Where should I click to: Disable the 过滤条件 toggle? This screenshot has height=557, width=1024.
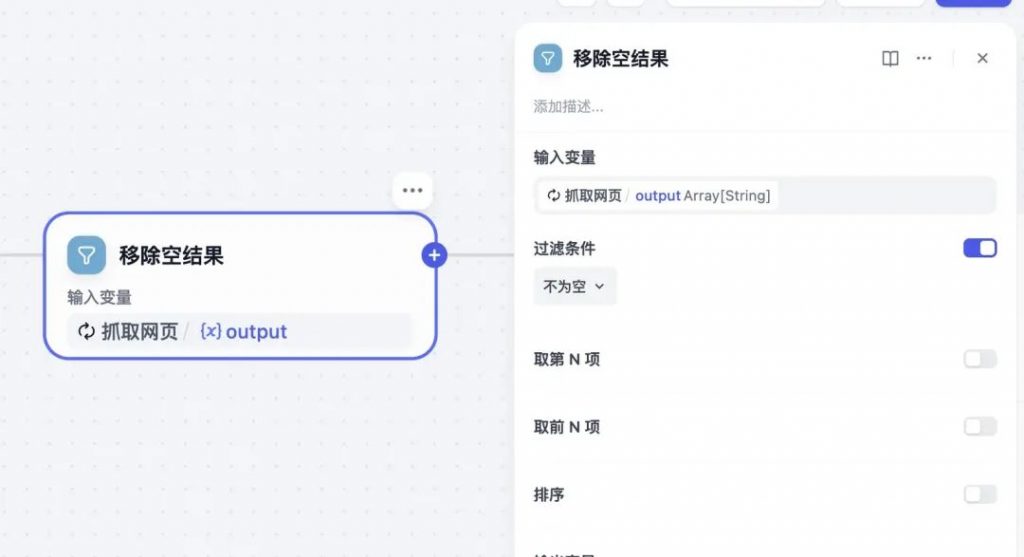coord(980,248)
